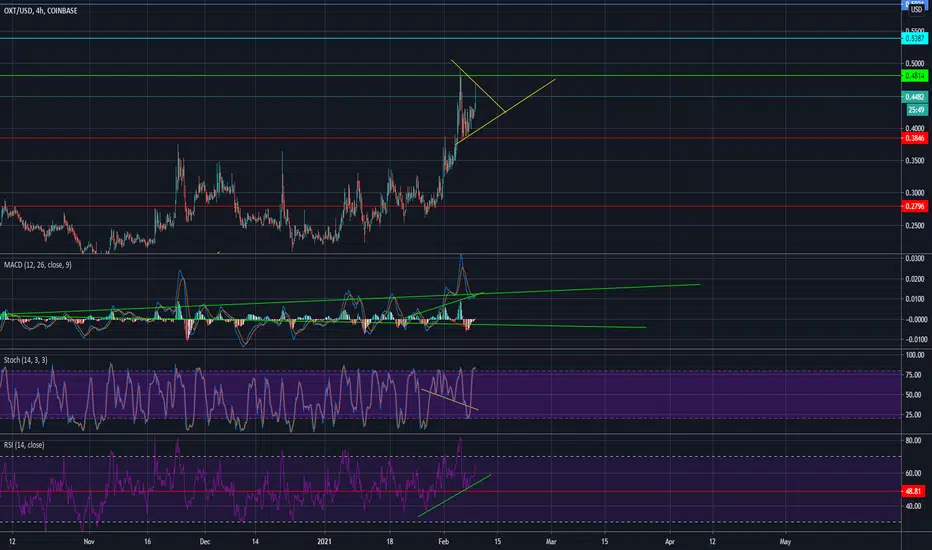Click the 25.00 Stoch scale value
Image resolution: width=932 pixels, height=550 pixels.
[914, 415]
